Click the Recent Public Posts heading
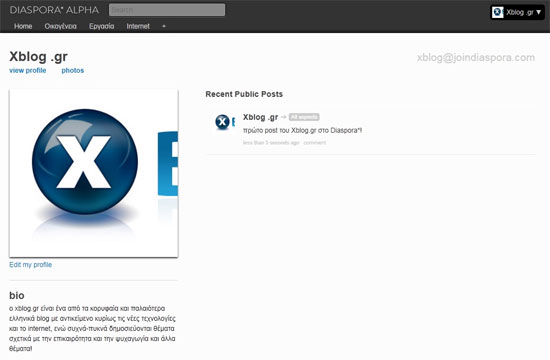The image size is (550, 360). 244,94
